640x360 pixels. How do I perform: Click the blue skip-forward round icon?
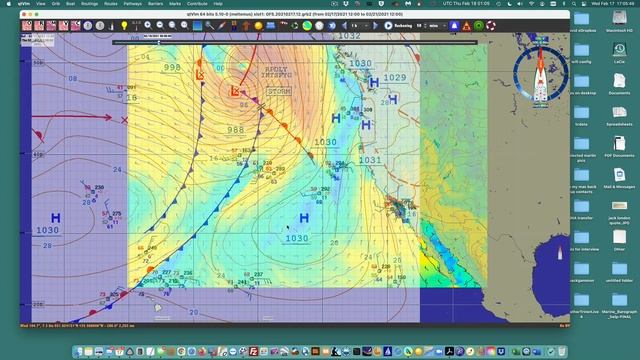[332, 26]
